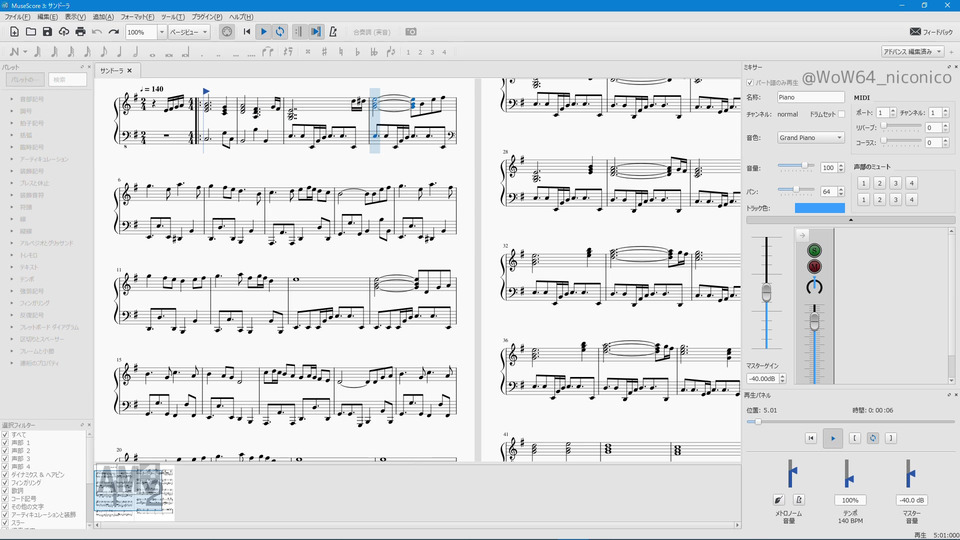Collapse the mixer details with the arrow bar
Viewport: 960px width, 540px height.
(850, 220)
